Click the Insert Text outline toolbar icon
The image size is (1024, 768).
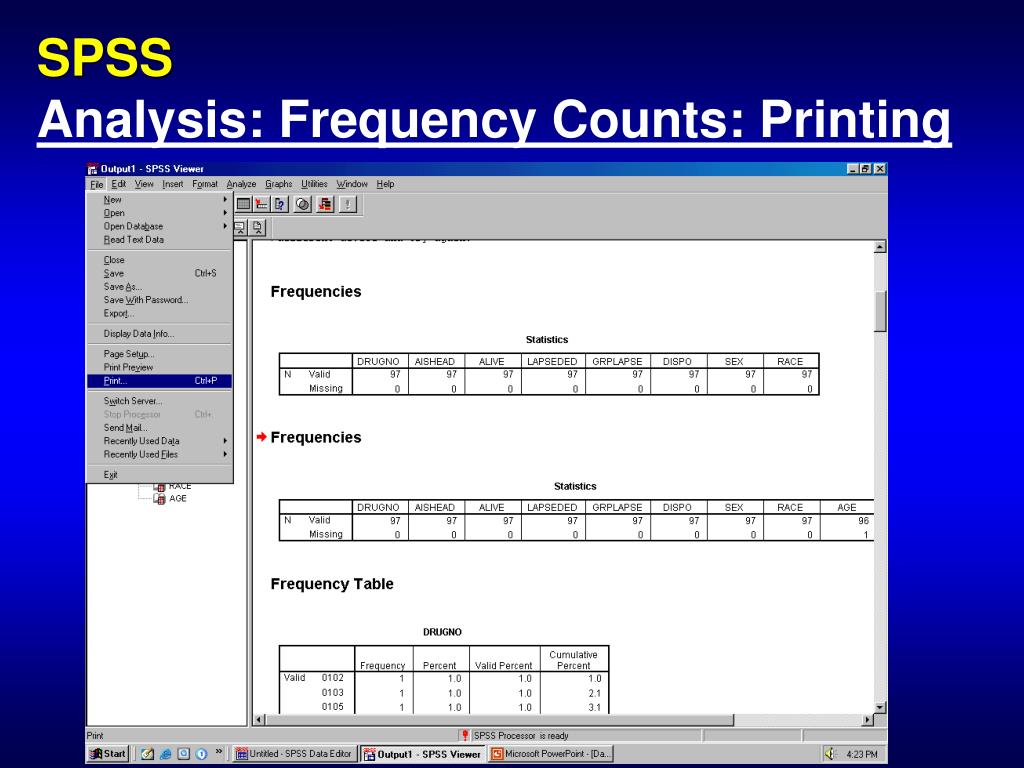tap(258, 228)
